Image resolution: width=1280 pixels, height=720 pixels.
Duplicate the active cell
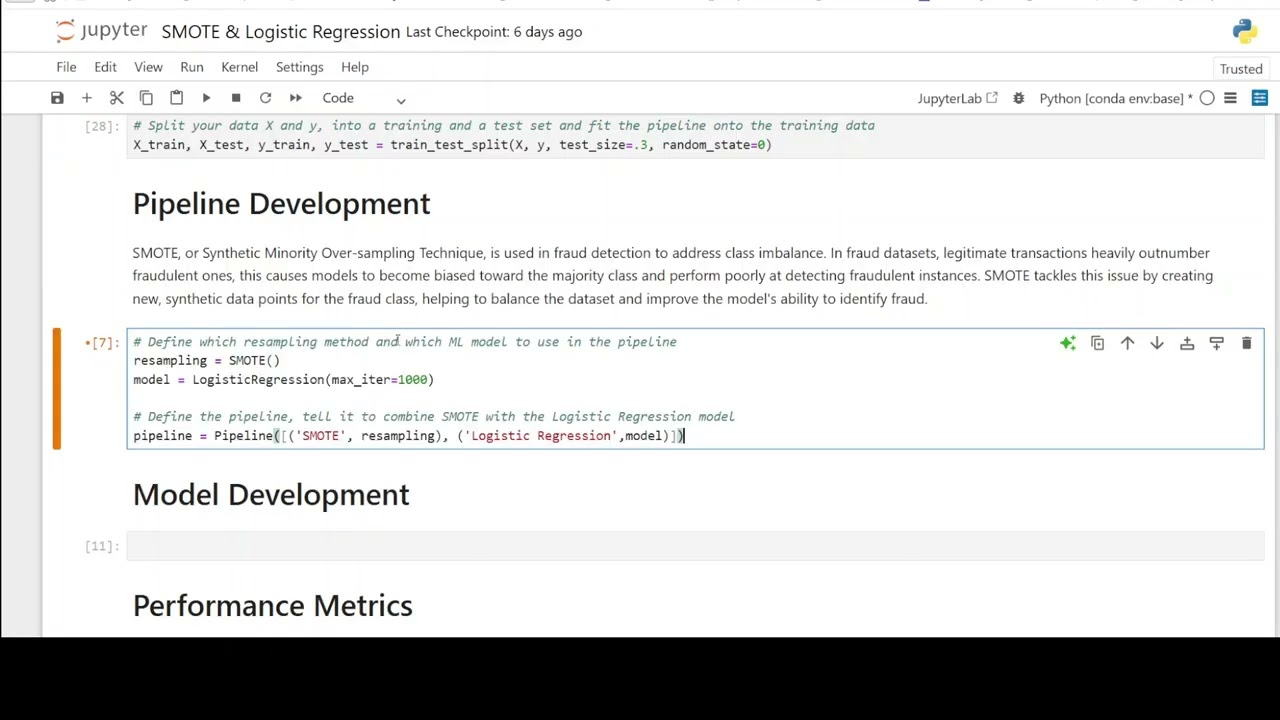click(x=1097, y=343)
